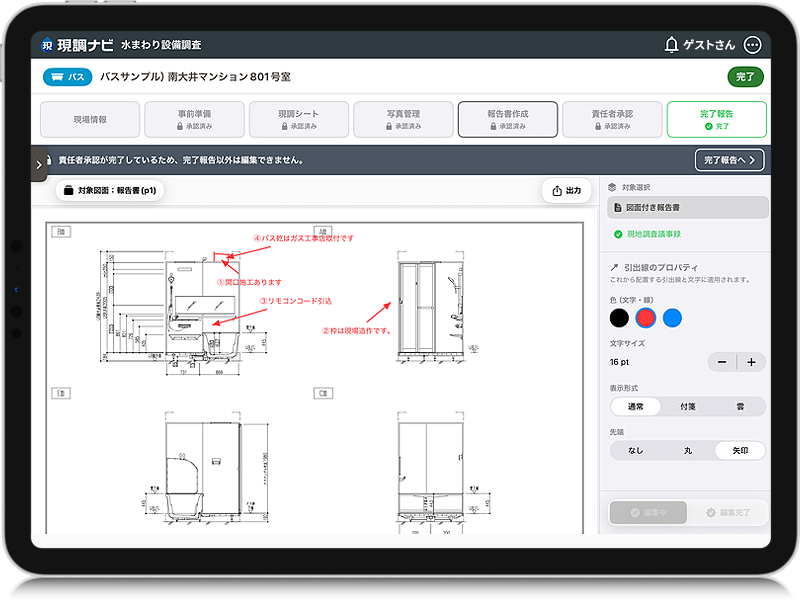The height and width of the screenshot is (609, 800).
Task: Expand the left side panel arrow
Action: click(x=39, y=164)
